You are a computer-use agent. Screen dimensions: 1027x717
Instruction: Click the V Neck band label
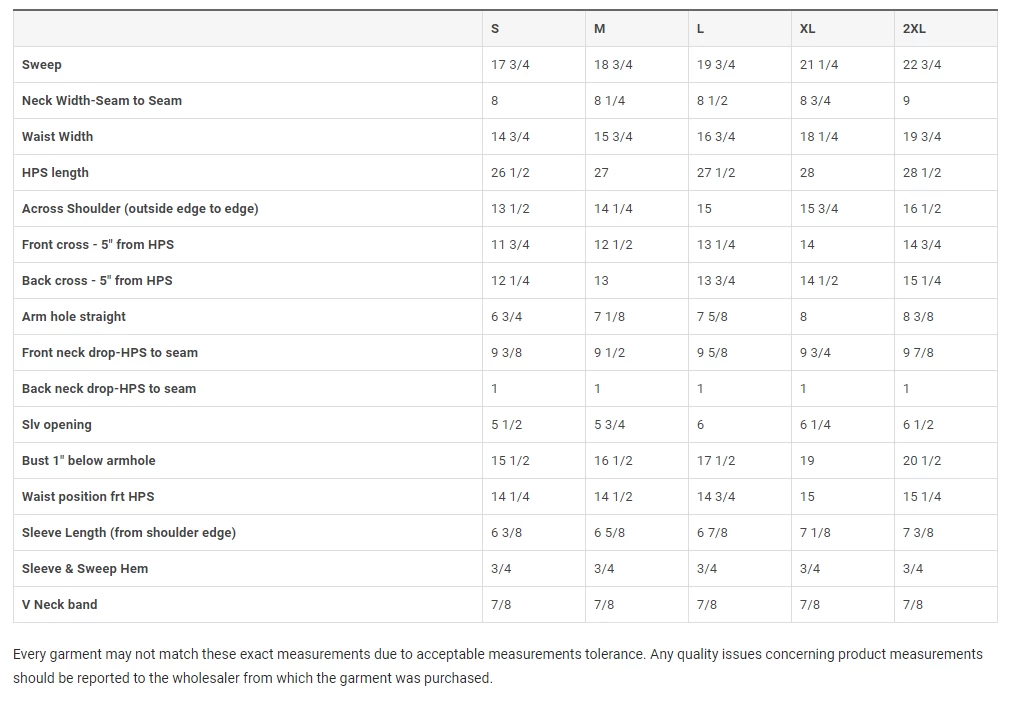tap(60, 605)
